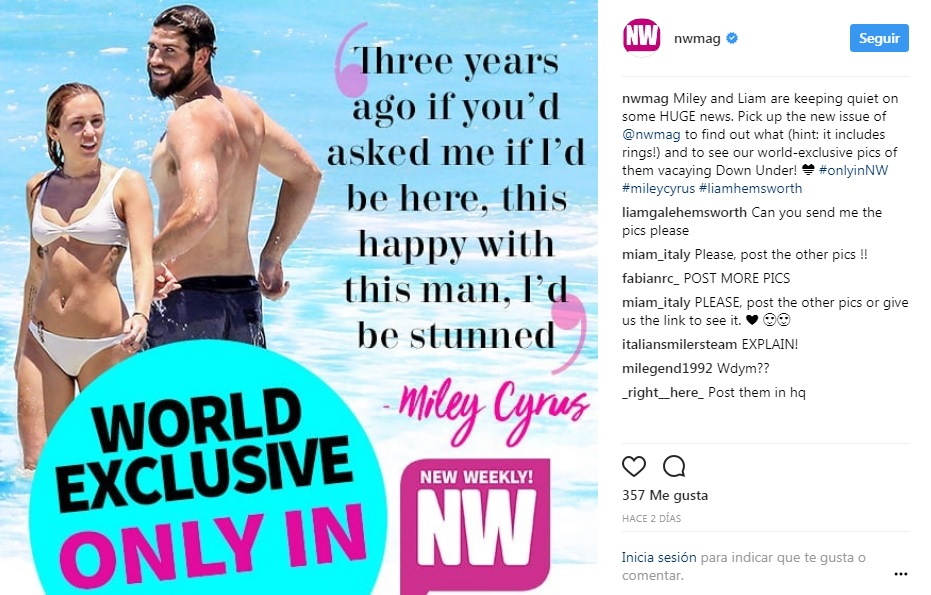Click the blue verified badge
Screen dimensions: 931x595
click(732, 38)
